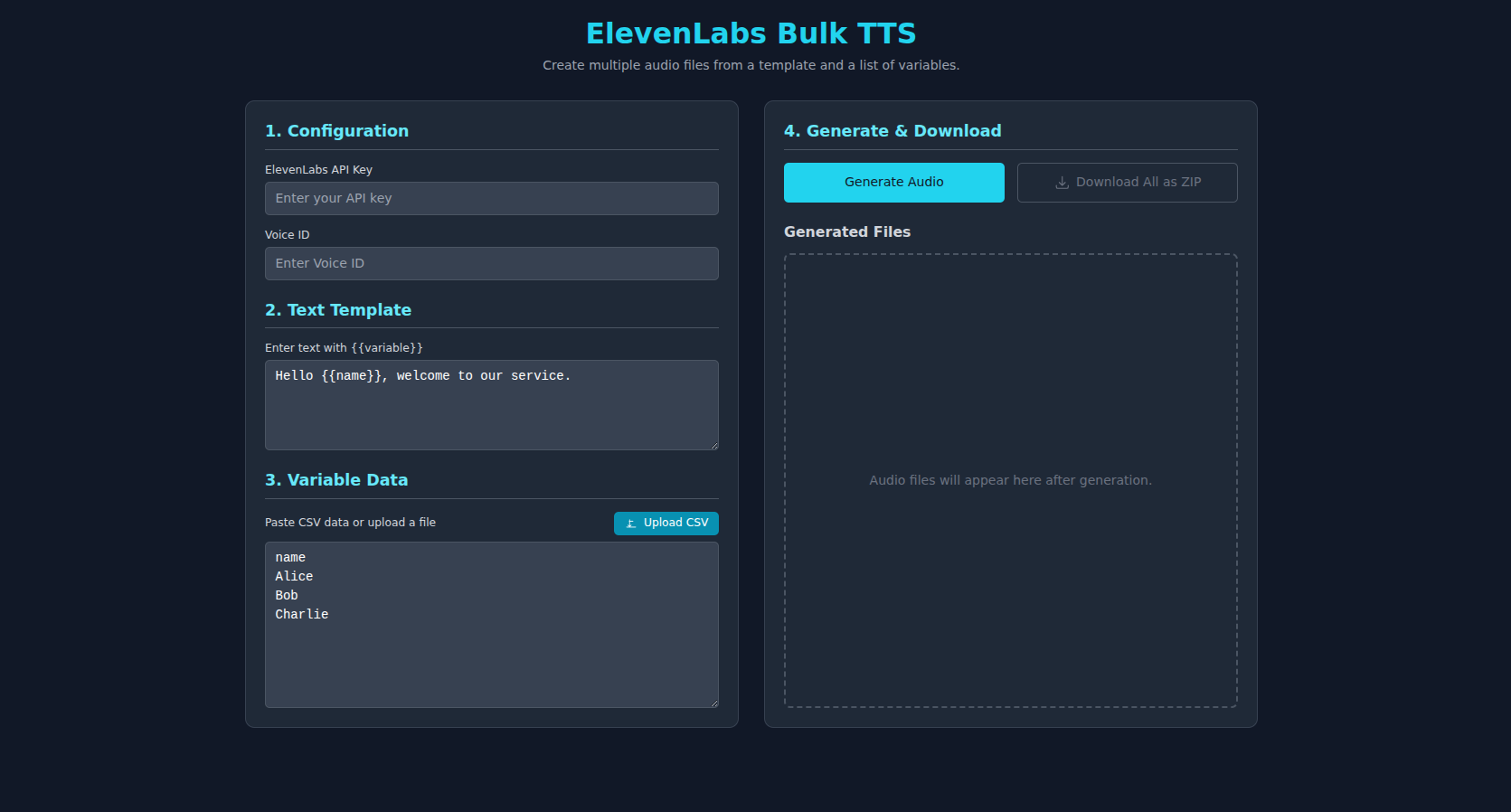Click the upload icon on Upload CSV

(631, 524)
